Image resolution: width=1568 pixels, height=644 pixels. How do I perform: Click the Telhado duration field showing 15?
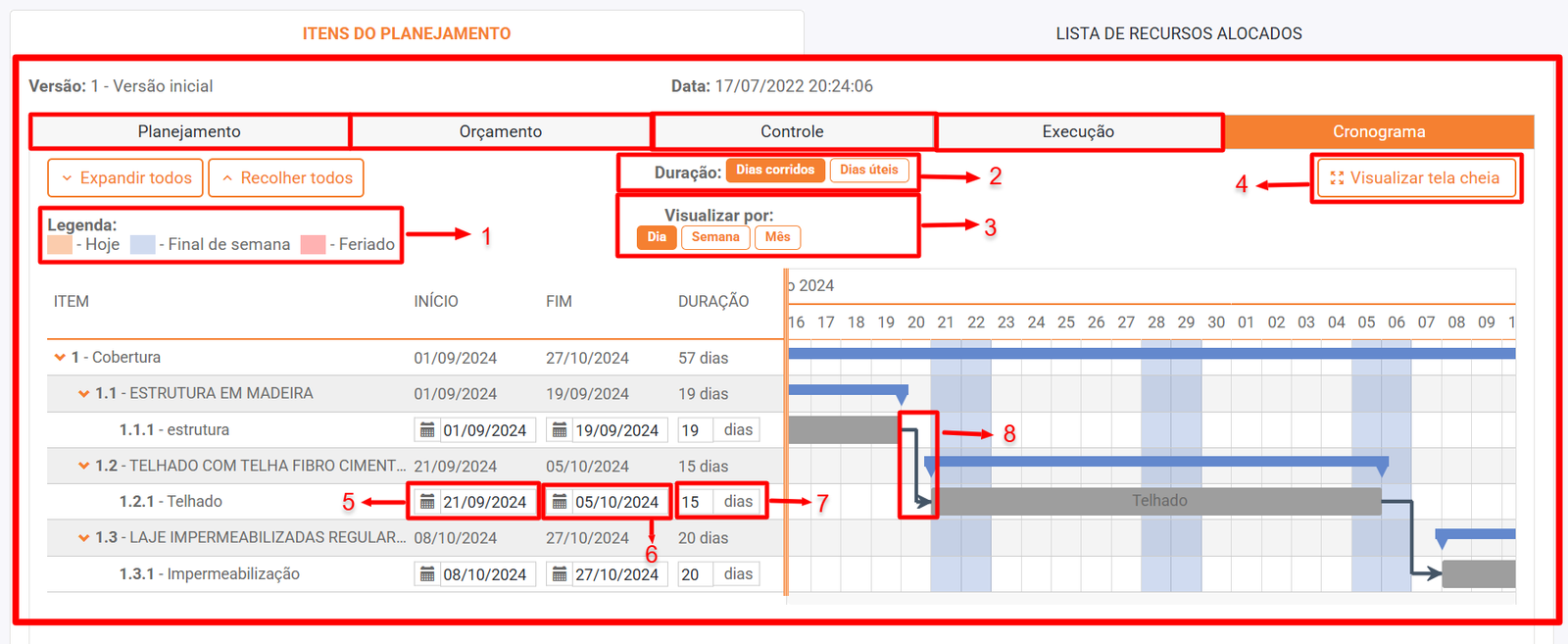click(695, 502)
